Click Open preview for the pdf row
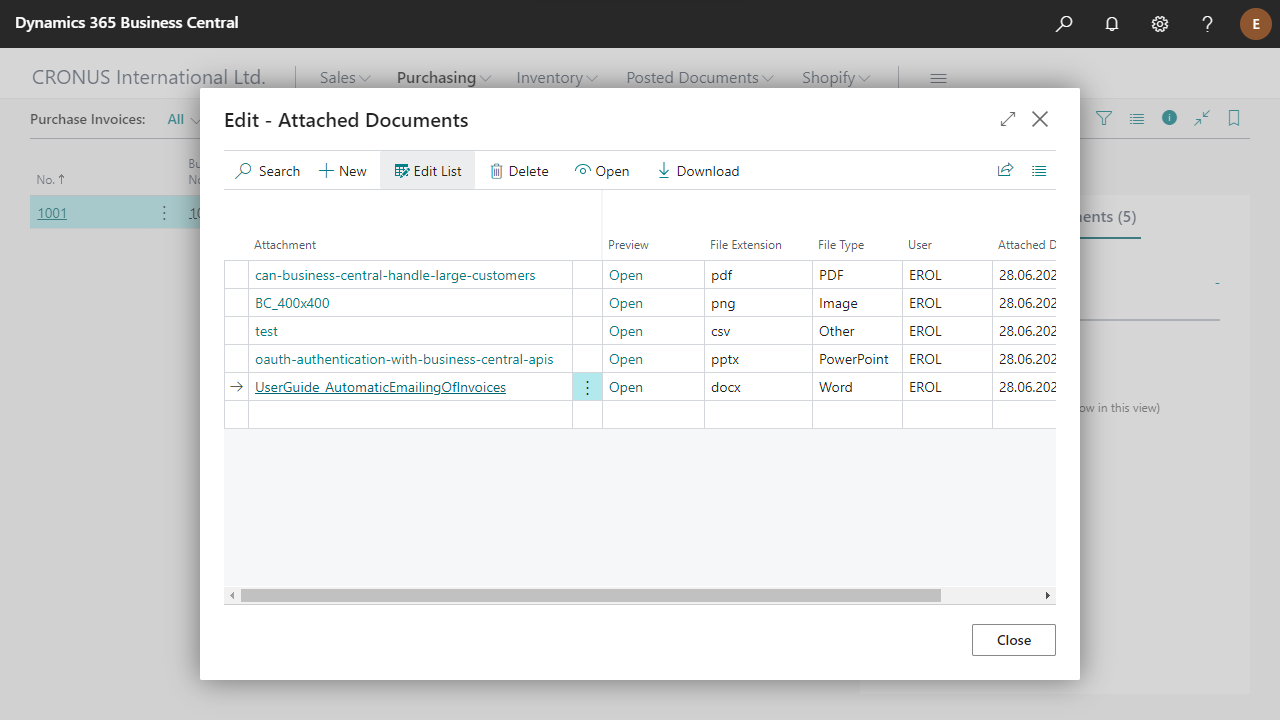This screenshot has width=1280, height=720. 626,275
